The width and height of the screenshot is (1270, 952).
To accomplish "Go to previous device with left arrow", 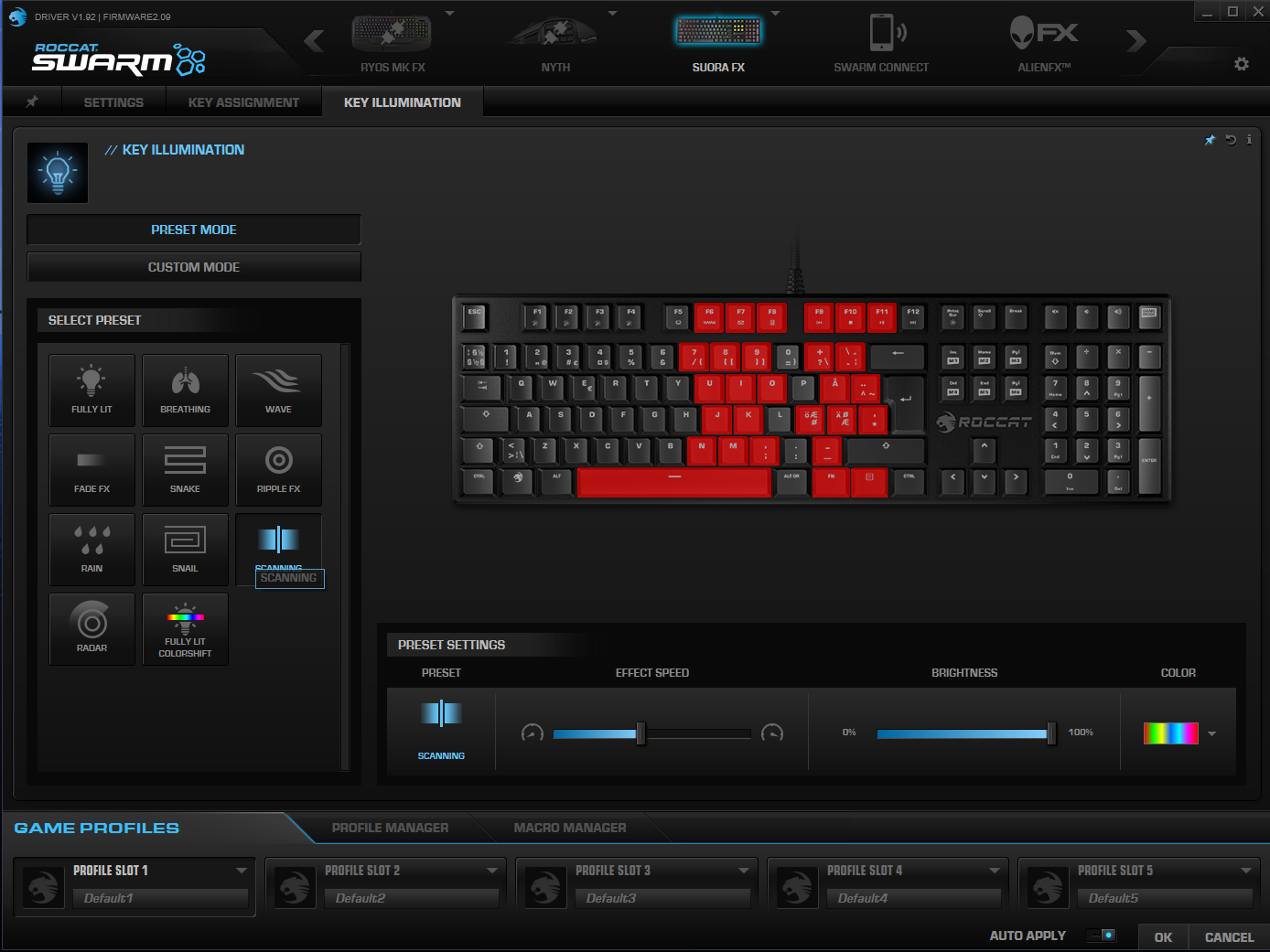I will 314,41.
